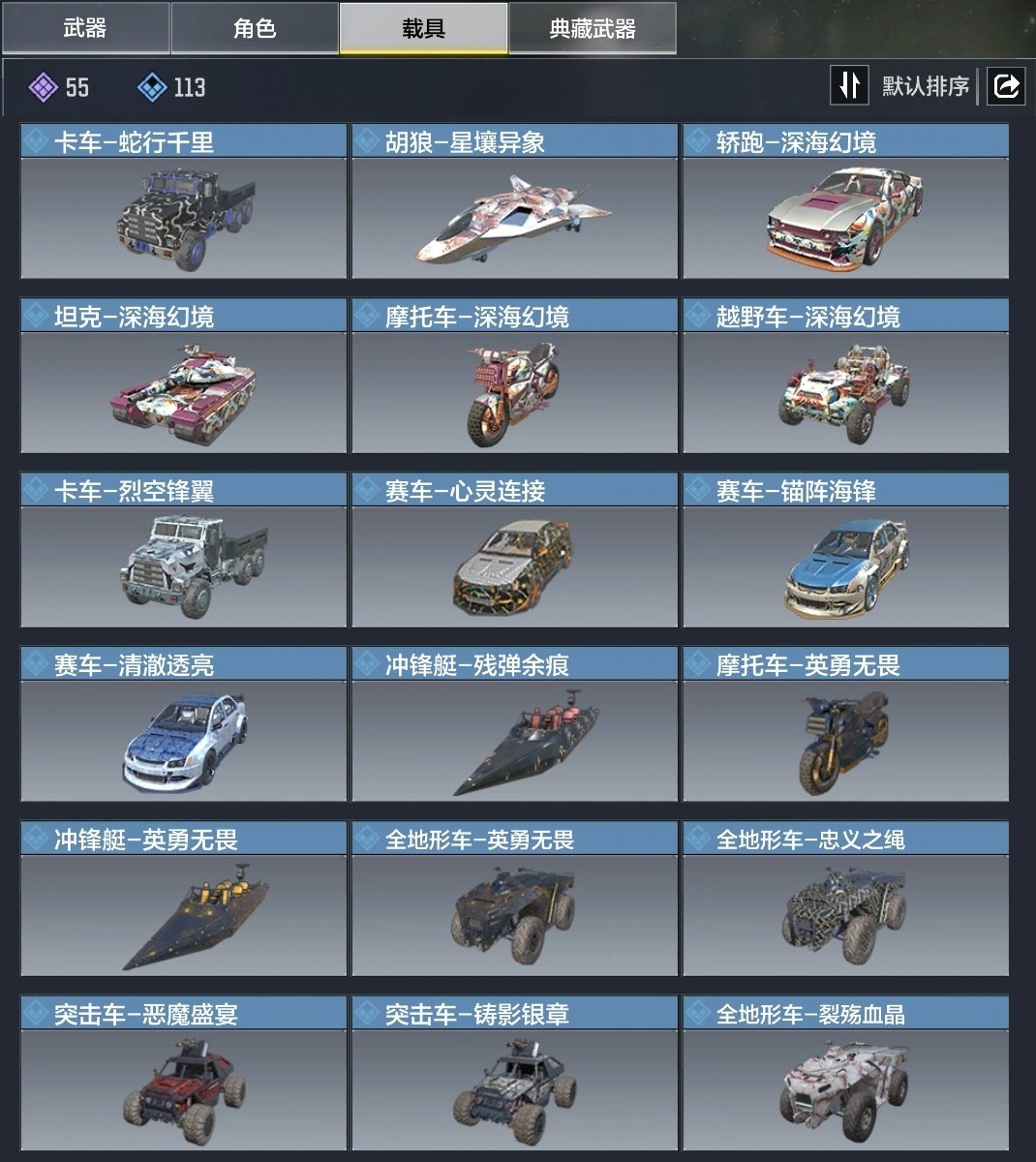The height and width of the screenshot is (1162, 1036).
Task: Click the share export icon
Action: (1006, 86)
